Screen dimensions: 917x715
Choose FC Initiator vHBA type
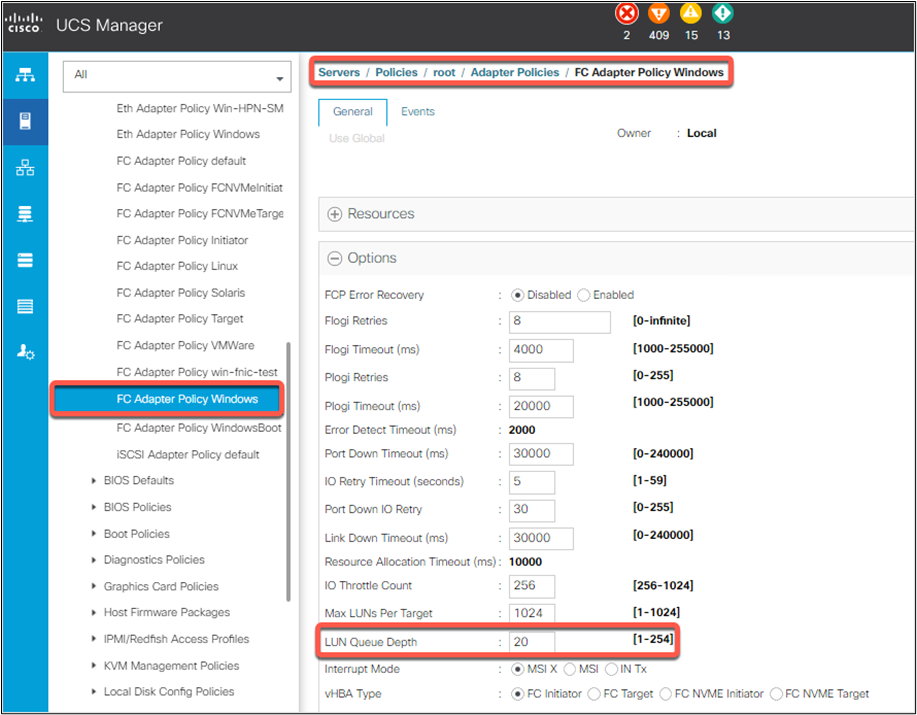click(x=518, y=694)
